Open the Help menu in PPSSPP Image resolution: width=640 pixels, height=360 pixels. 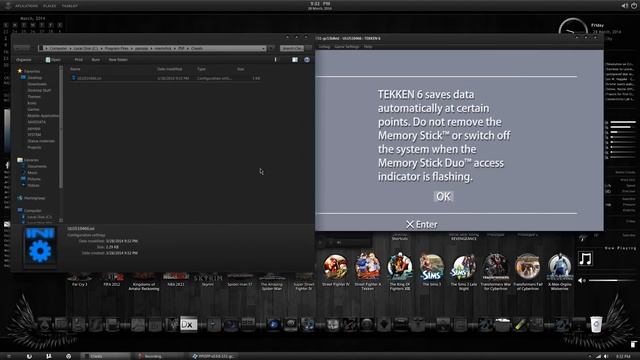click(368, 47)
